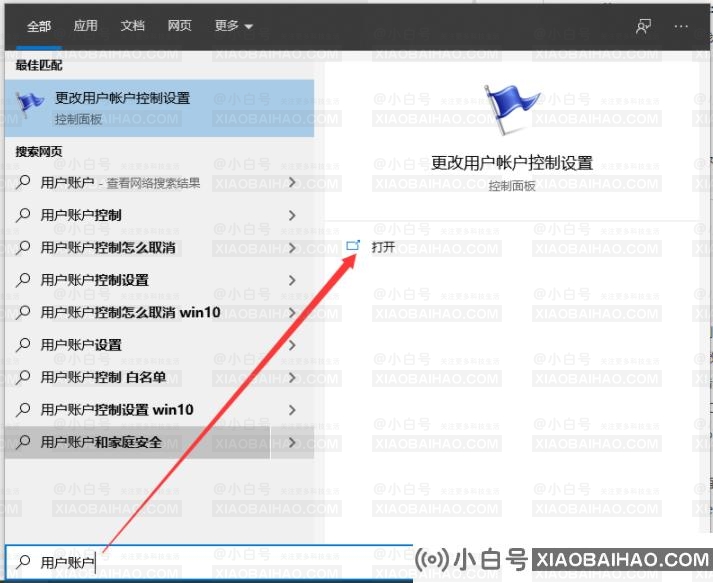Click the blue flag icon in best match
Image resolution: width=713 pixels, height=583 pixels.
(x=30, y=104)
